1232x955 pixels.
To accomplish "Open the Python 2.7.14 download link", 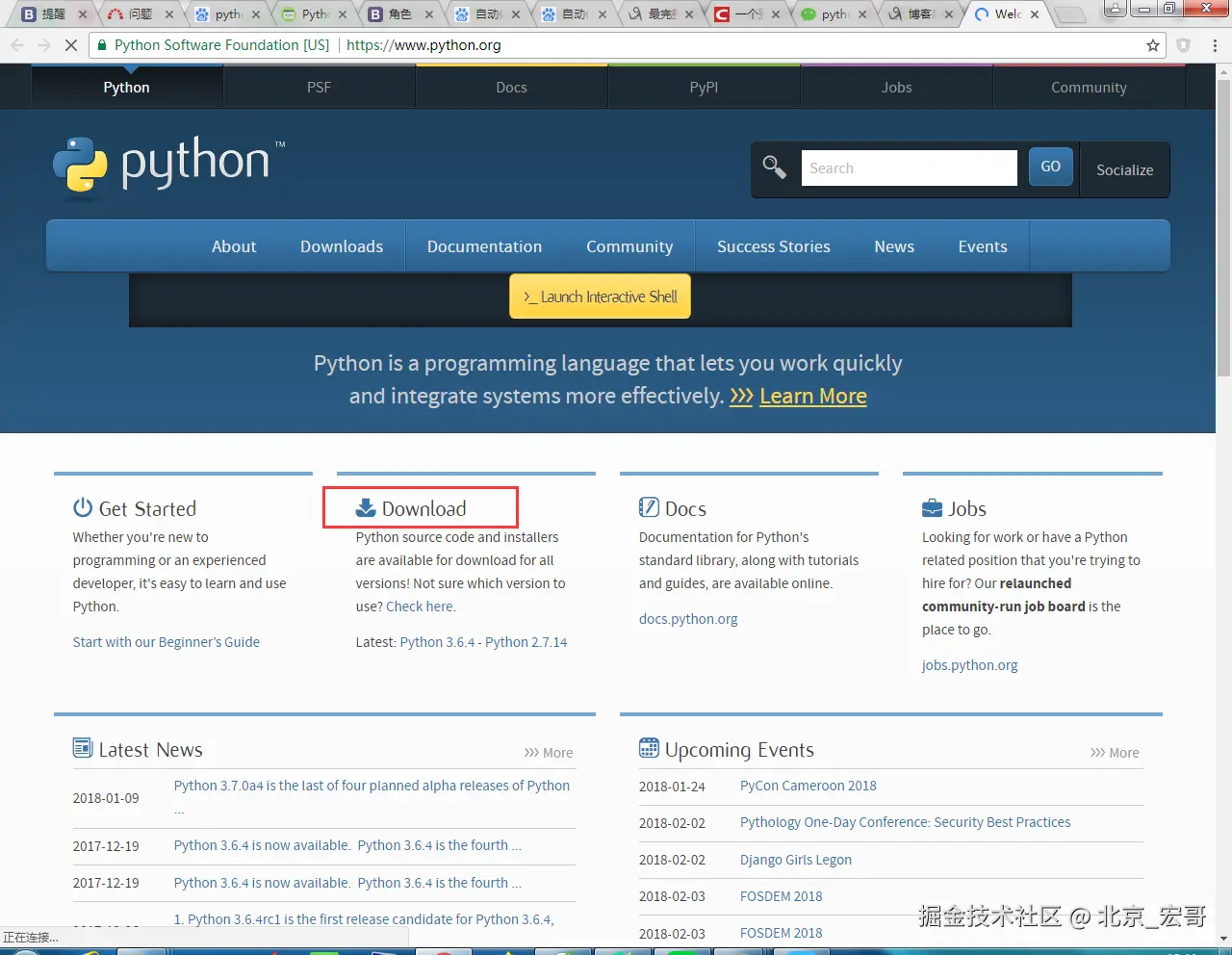I will pos(526,642).
